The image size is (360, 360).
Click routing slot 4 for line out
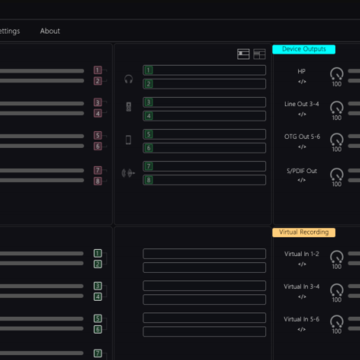click(204, 116)
